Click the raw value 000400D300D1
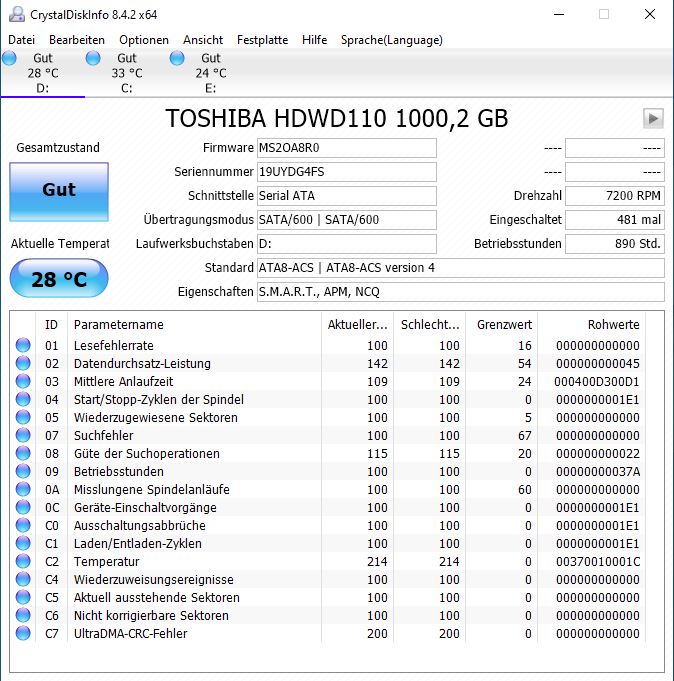Image resolution: width=674 pixels, height=681 pixels. (597, 382)
